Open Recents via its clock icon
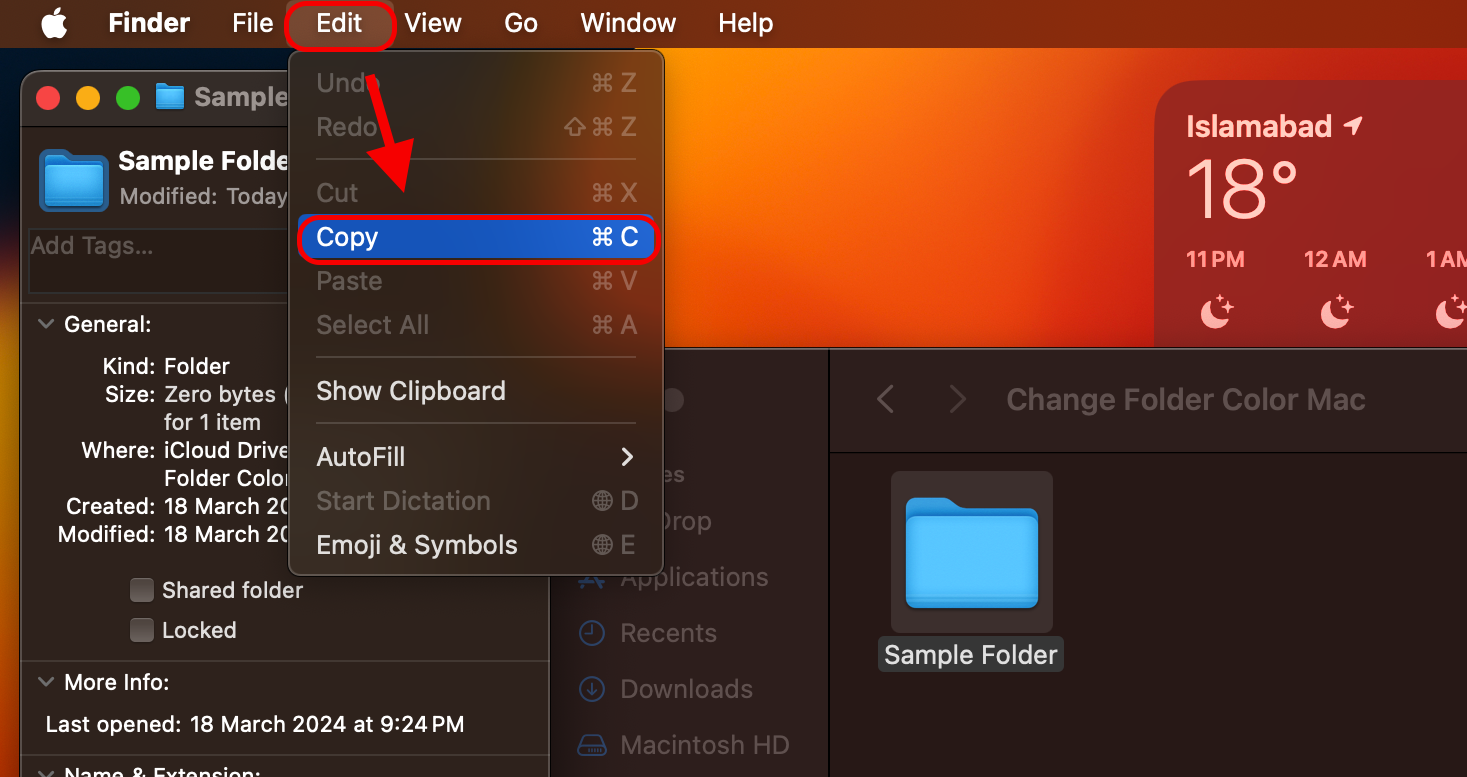The width and height of the screenshot is (1467, 777). 593,633
